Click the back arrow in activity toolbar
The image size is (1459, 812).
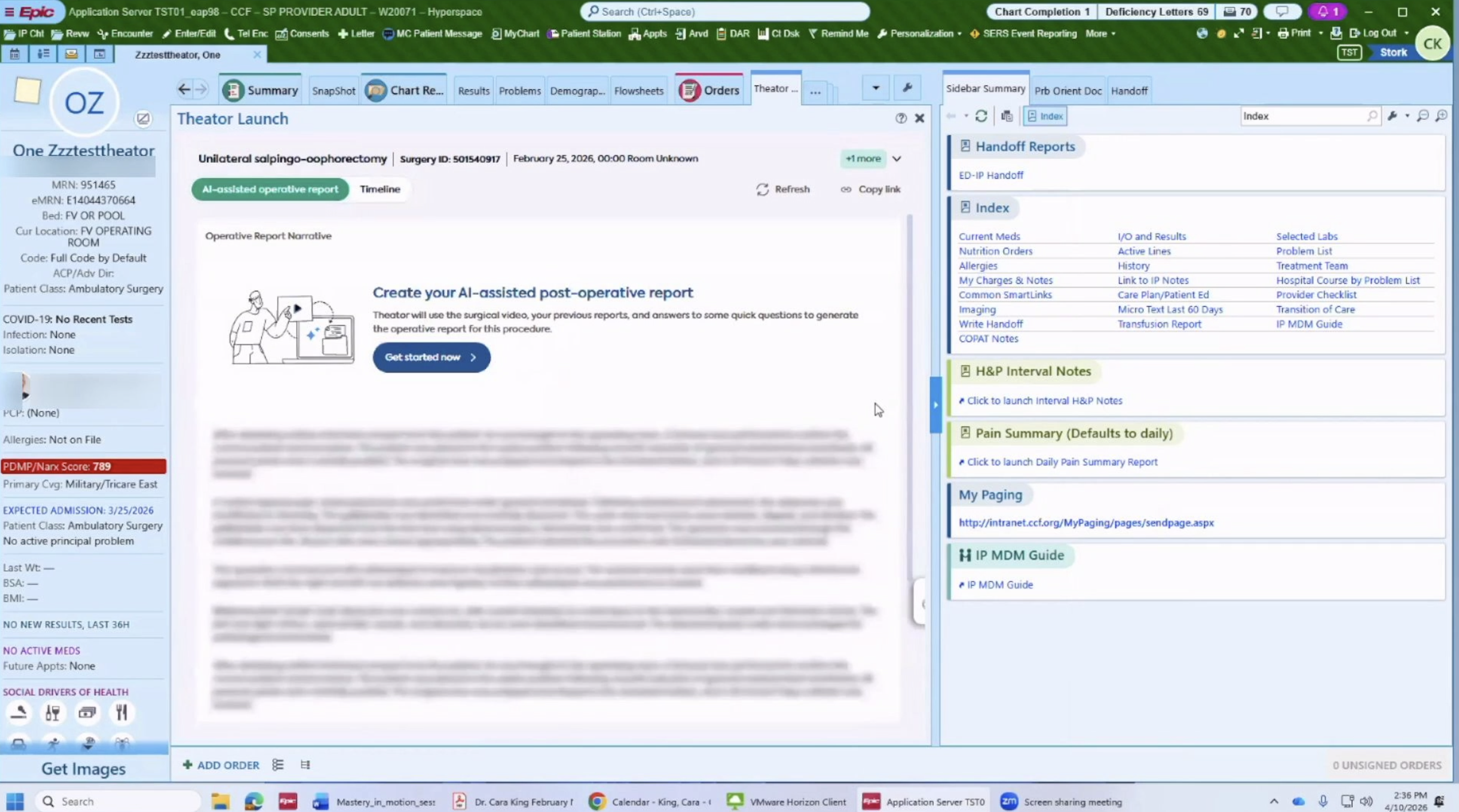coord(183,89)
